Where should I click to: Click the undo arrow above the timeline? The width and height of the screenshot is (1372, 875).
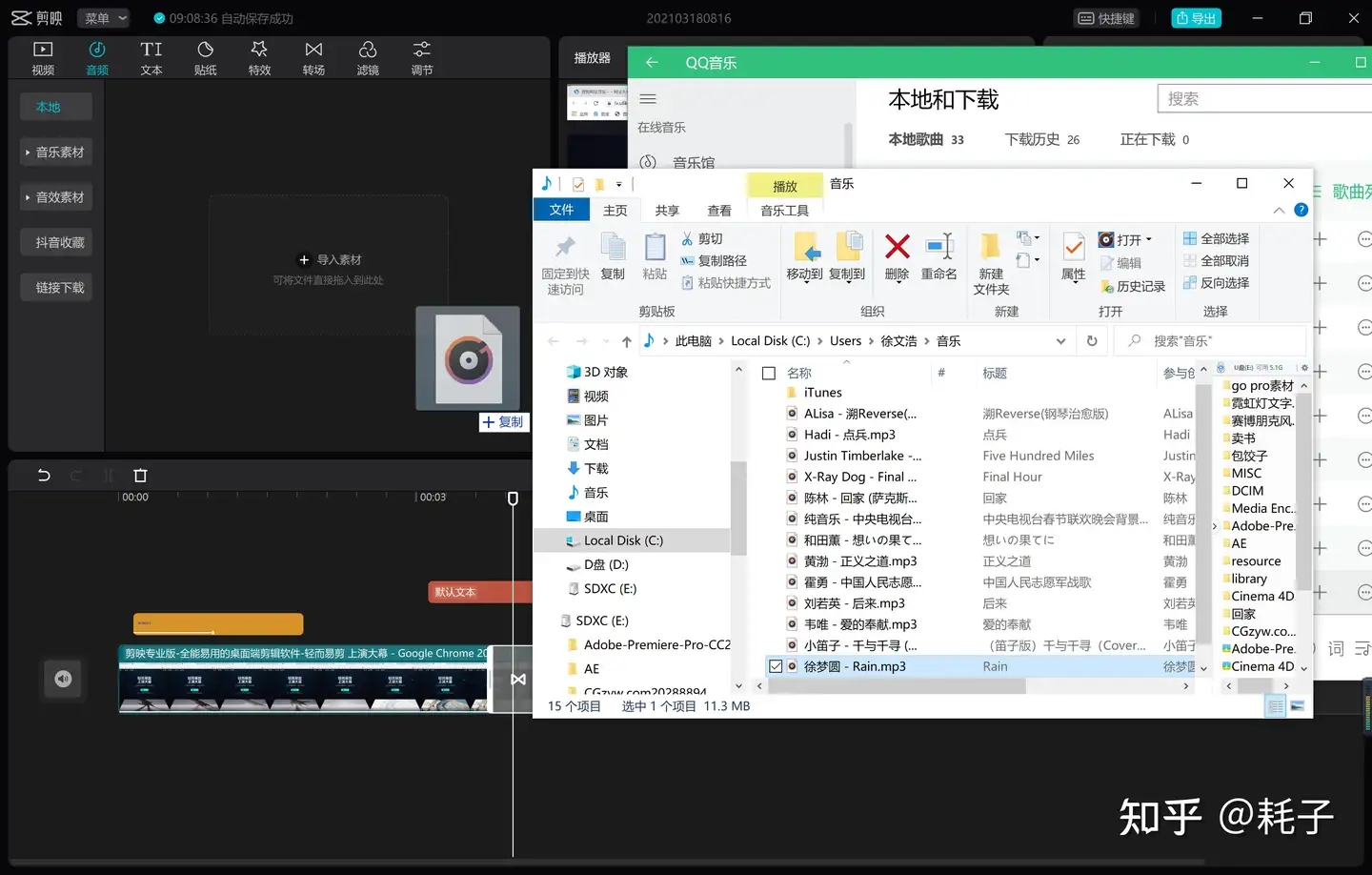coord(44,475)
